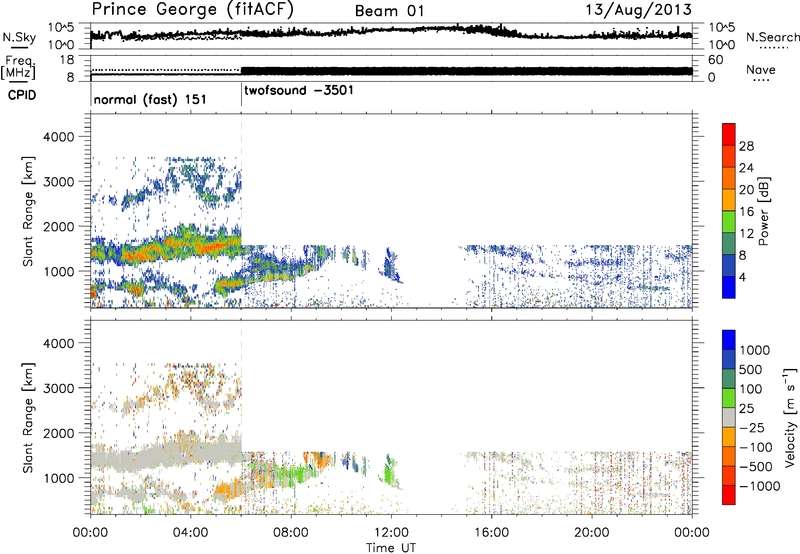Click the 'Velocity [m s⁻¹]' color bar label
This screenshot has height=554, width=800.
point(790,417)
